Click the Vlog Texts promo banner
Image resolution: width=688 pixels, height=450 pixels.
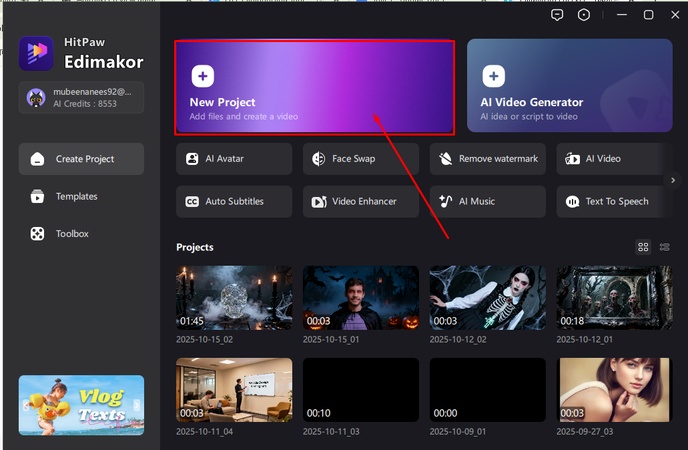coord(81,405)
